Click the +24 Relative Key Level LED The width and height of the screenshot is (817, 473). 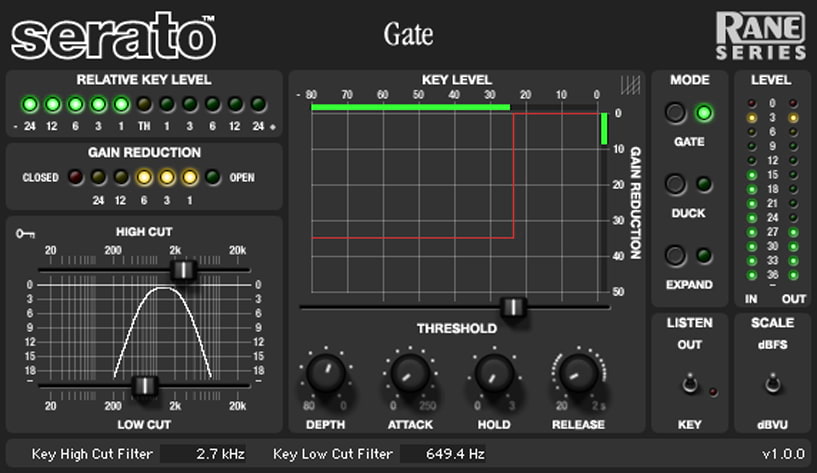(x=258, y=104)
